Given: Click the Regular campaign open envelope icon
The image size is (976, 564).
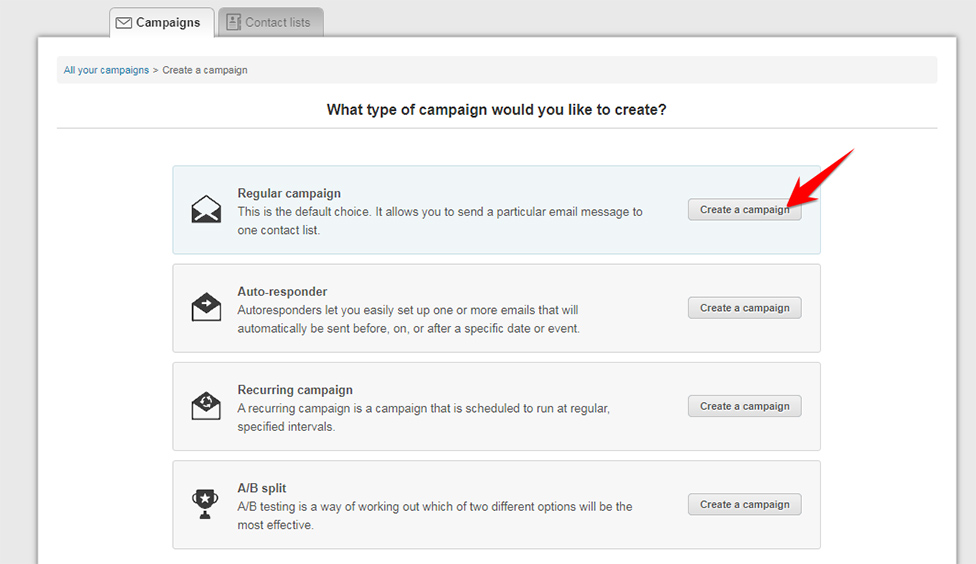Looking at the screenshot, I should coord(206,209).
